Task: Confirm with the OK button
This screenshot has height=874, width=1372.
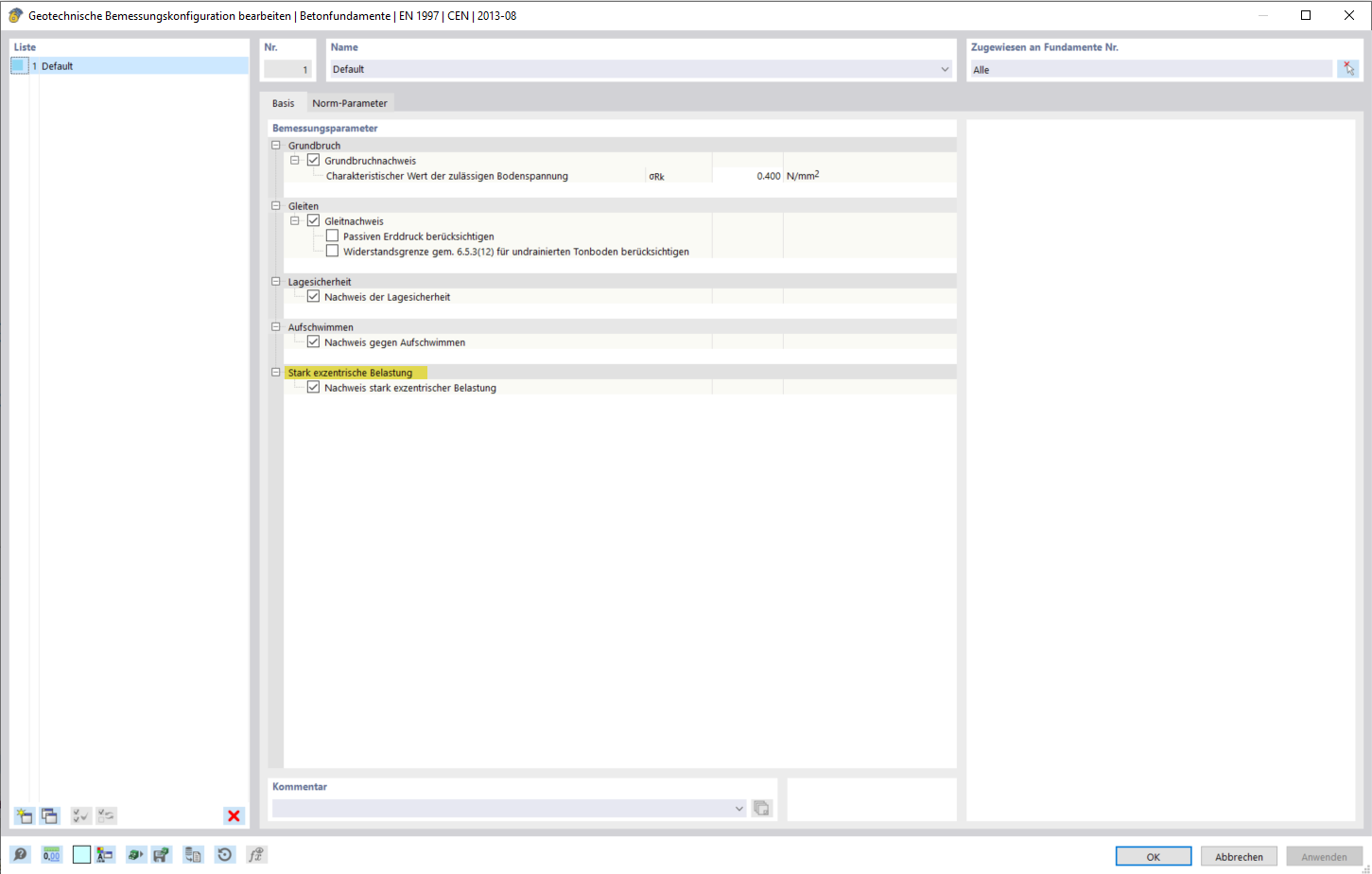Action: tap(1154, 856)
